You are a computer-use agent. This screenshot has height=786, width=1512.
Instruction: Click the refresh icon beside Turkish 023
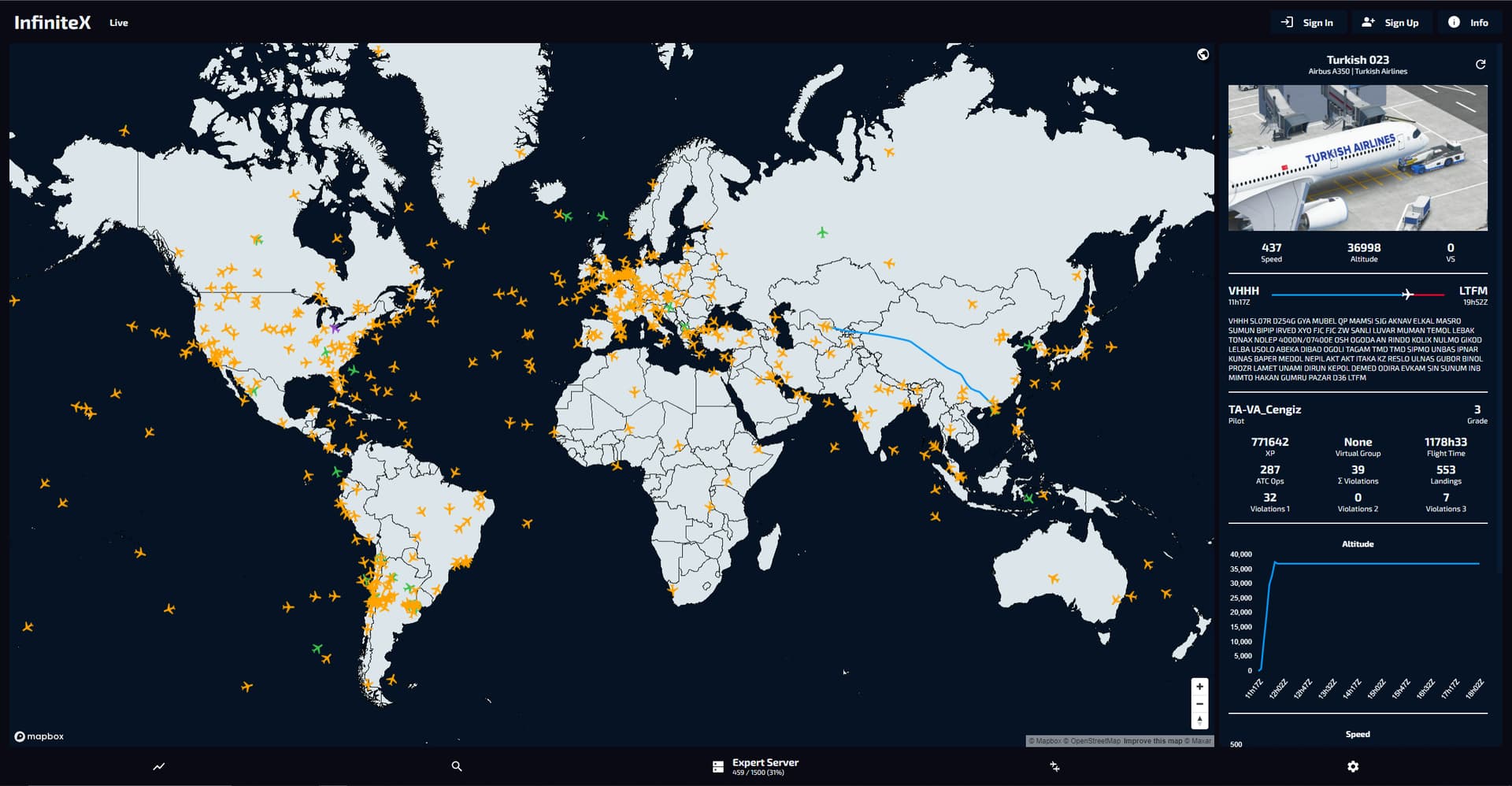coord(1480,65)
